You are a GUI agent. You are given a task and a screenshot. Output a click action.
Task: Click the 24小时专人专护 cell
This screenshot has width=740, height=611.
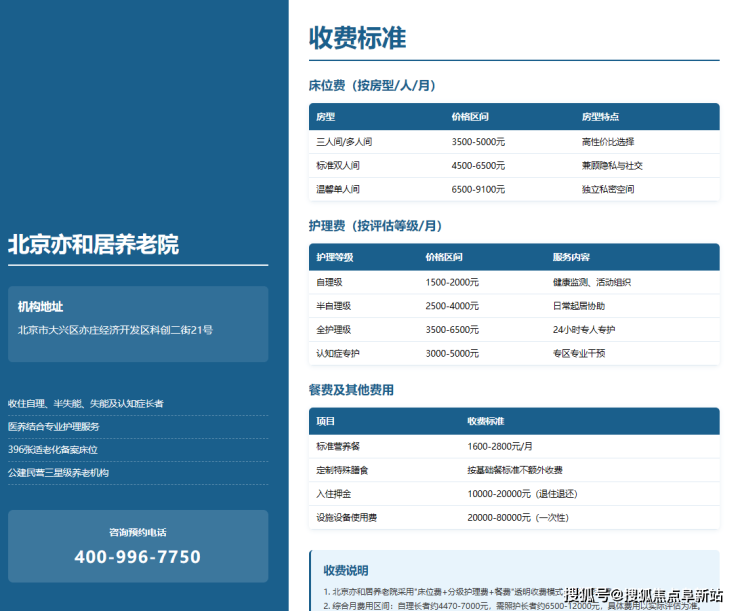coord(584,329)
